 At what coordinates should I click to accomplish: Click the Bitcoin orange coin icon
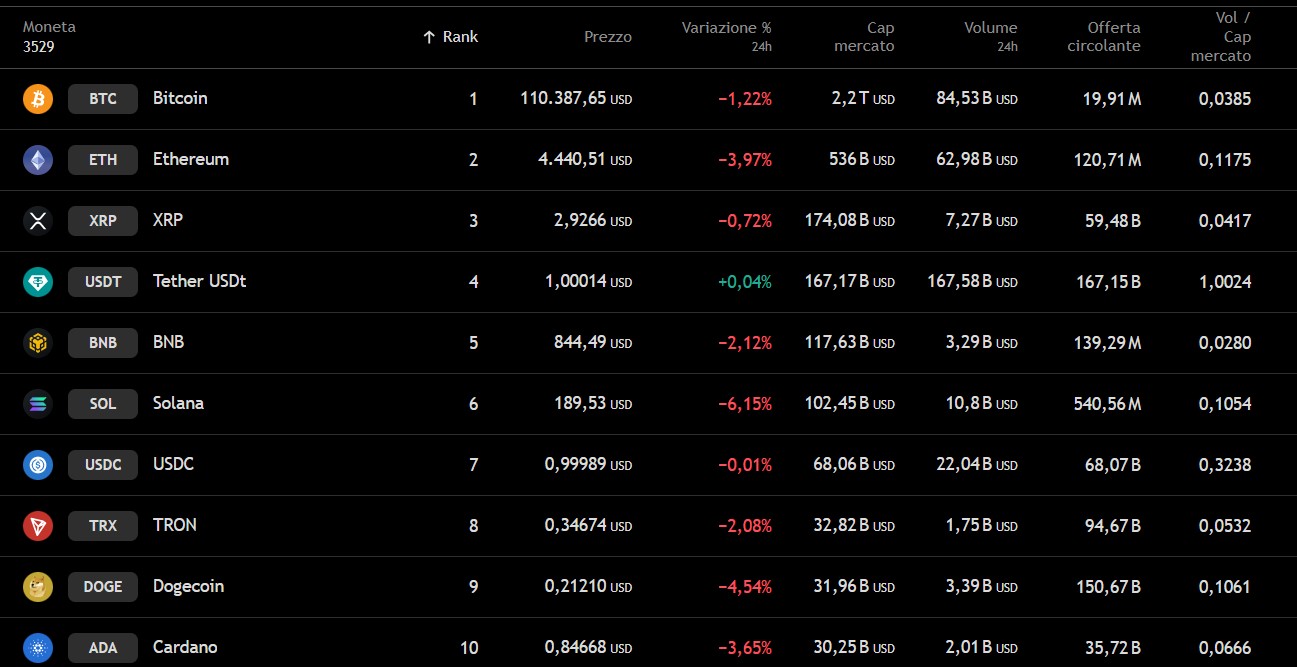pos(38,99)
